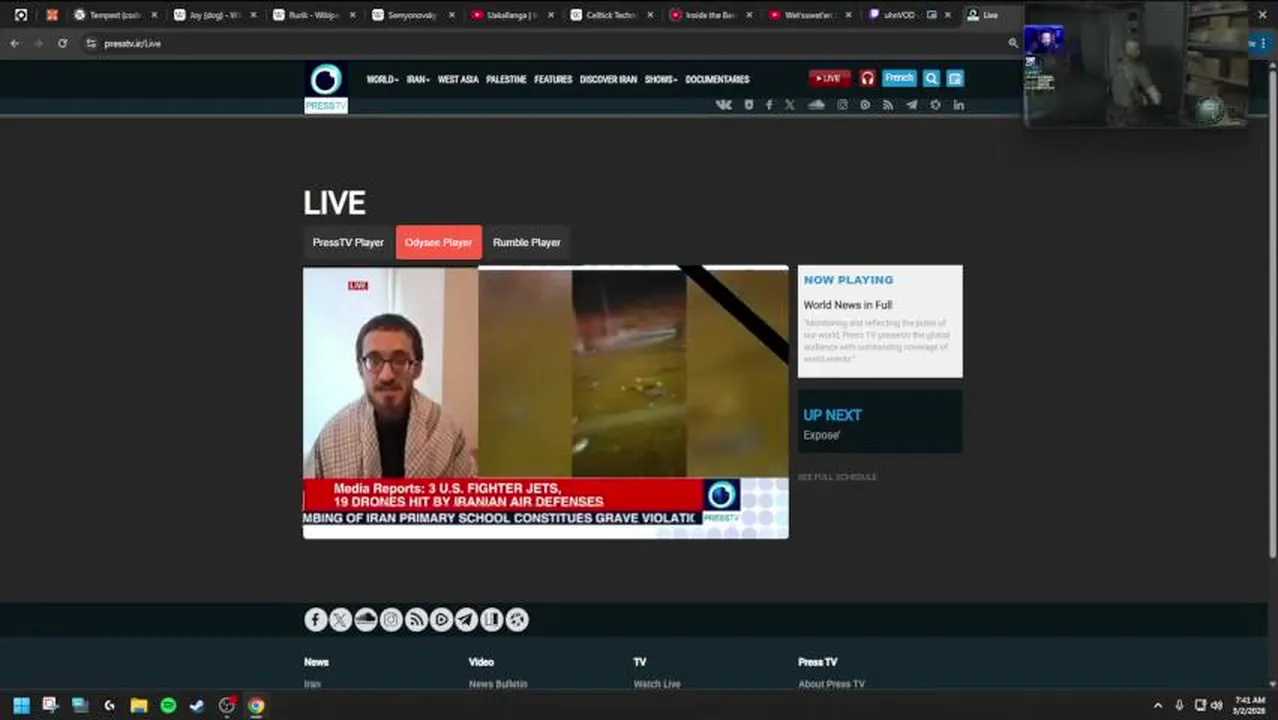Expand the IRAN menu dropdown
1278x720 pixels.
pos(418,79)
